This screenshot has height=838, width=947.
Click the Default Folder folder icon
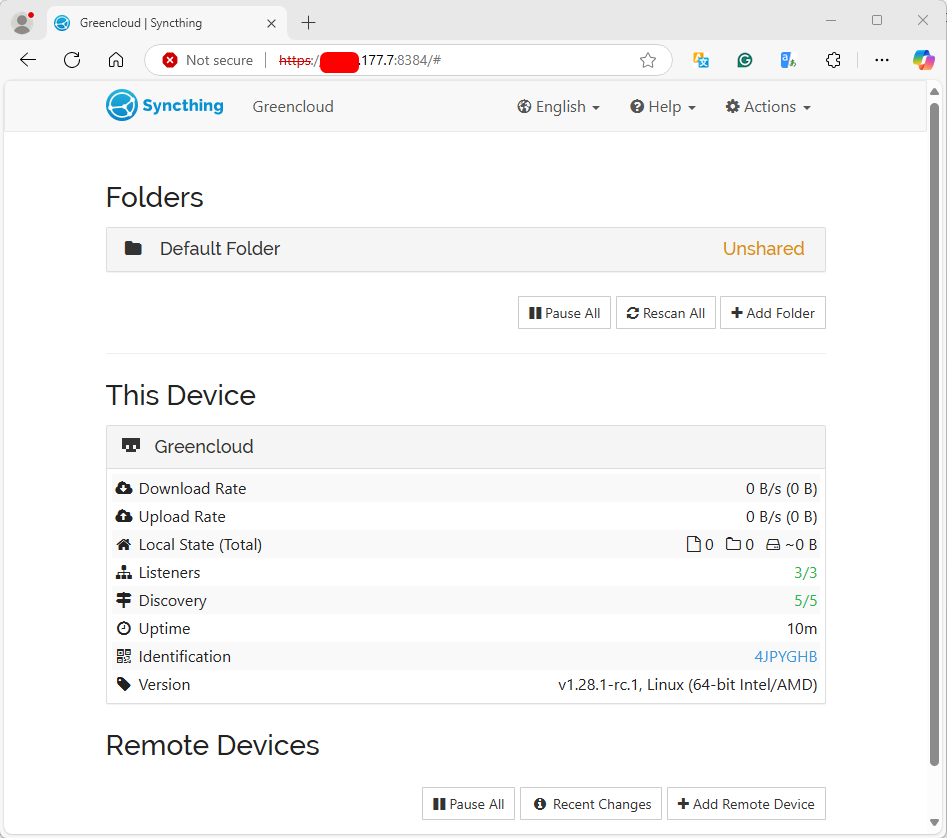[133, 248]
